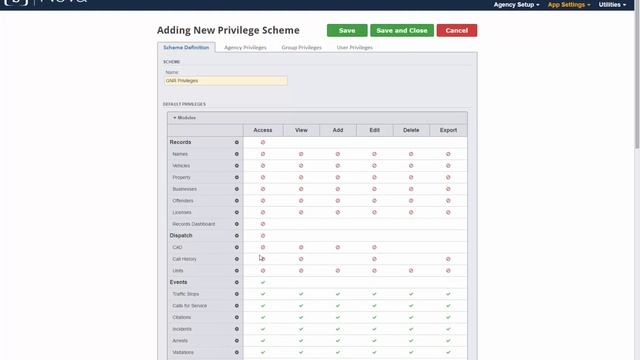Image resolution: width=640 pixels, height=360 pixels.
Task: Collapse the Modules section
Action: pos(184,118)
